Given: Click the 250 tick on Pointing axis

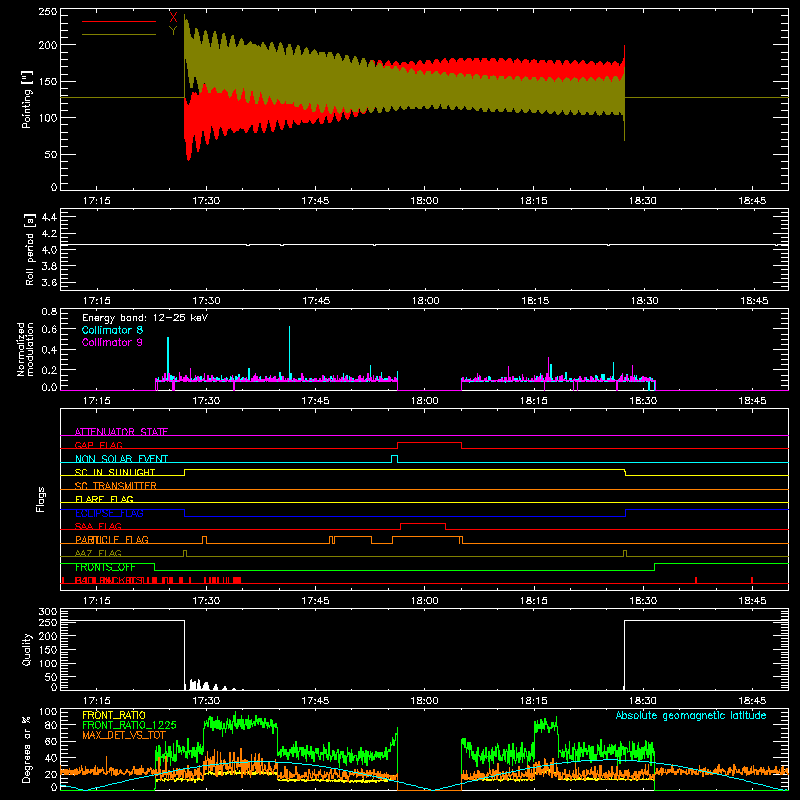Looking at the screenshot, I should [x=47, y=12].
